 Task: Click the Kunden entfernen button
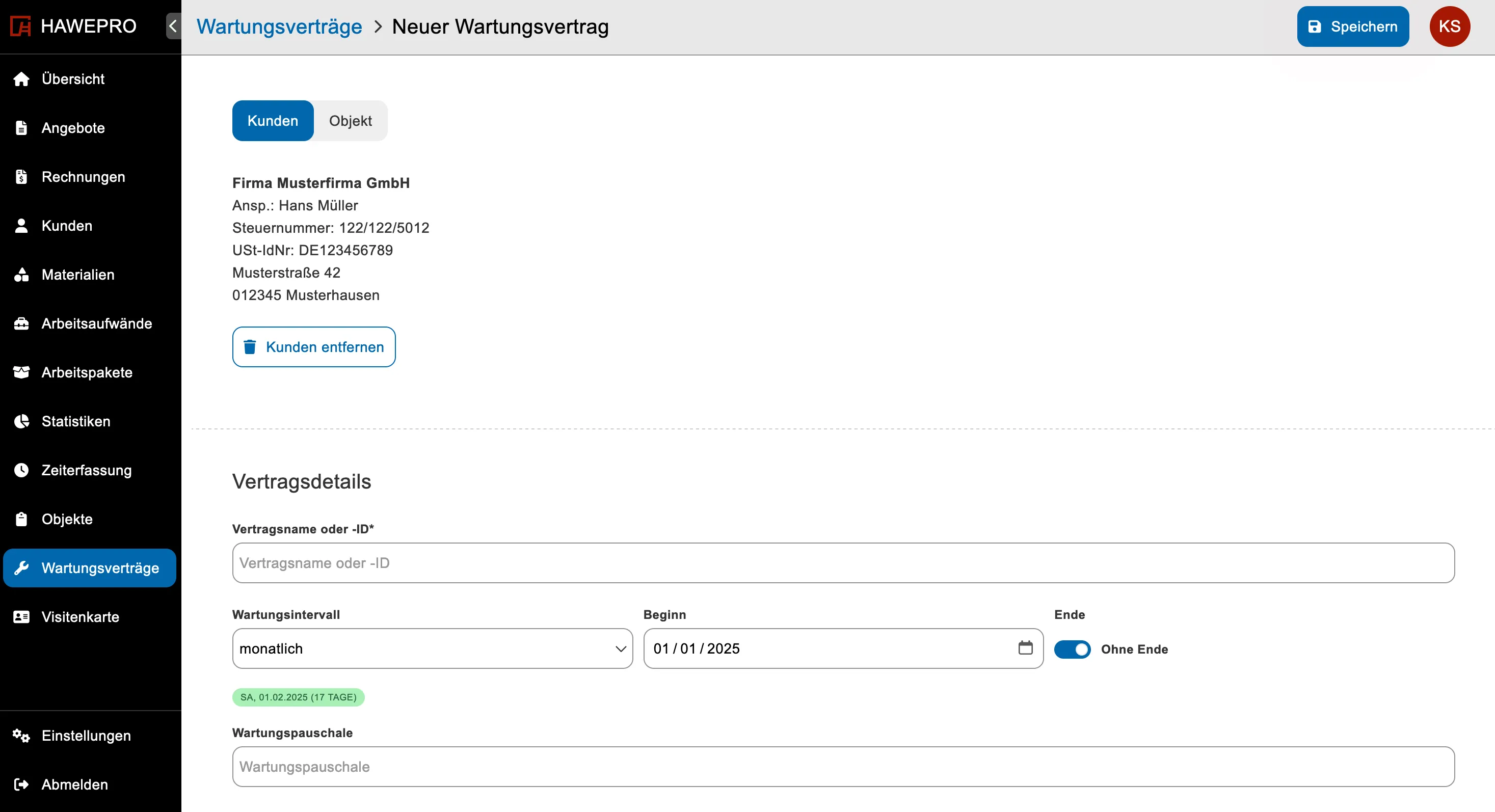click(313, 347)
